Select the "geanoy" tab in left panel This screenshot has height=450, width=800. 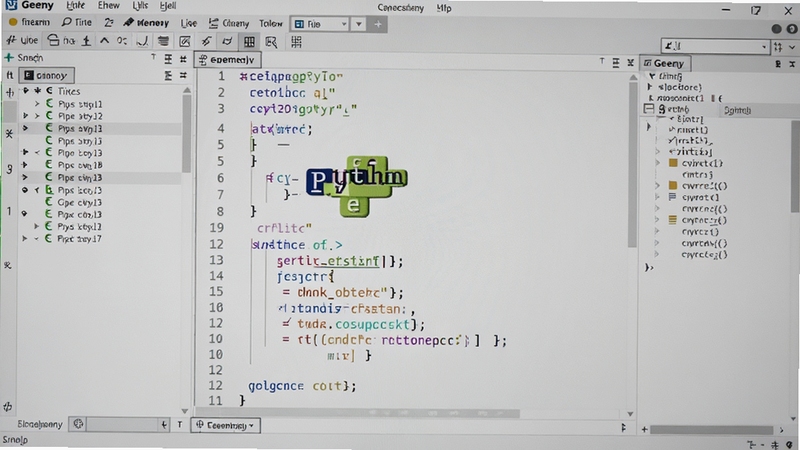tap(46, 76)
